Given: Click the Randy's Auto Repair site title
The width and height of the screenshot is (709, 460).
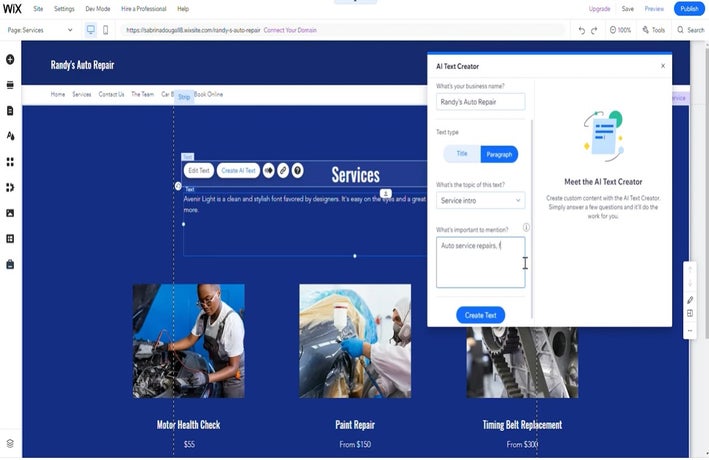Looking at the screenshot, I should [82, 65].
